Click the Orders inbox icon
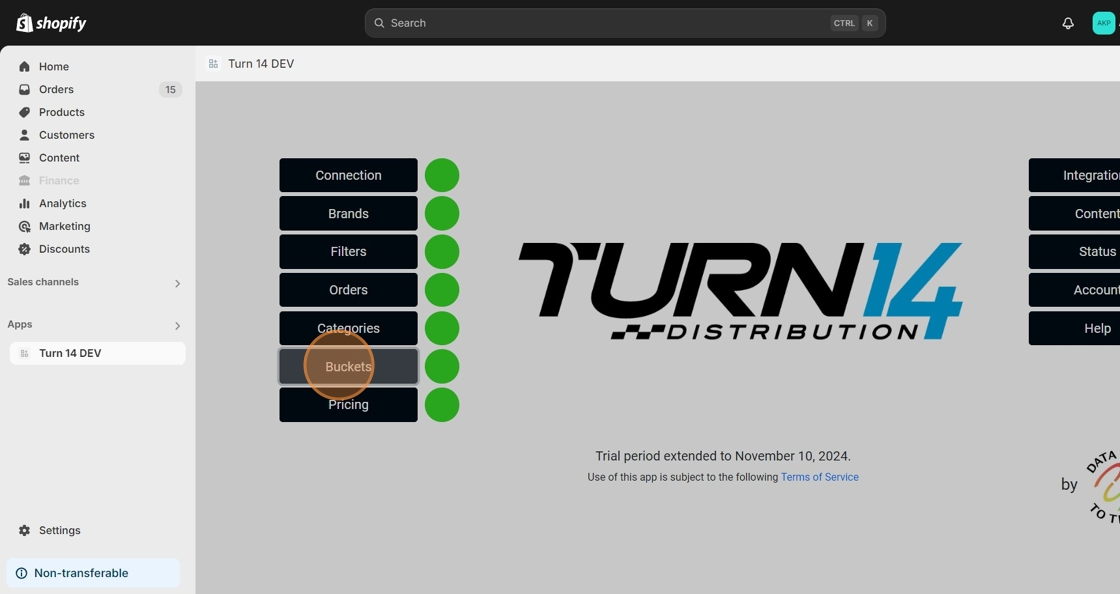 tap(24, 89)
